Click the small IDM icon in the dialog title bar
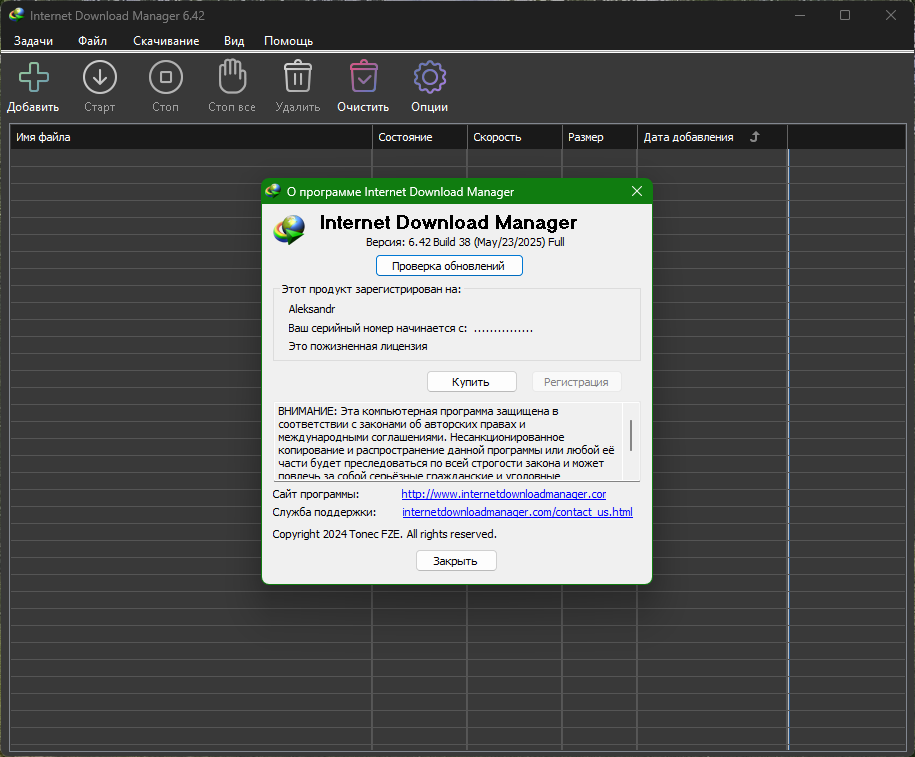This screenshot has width=915, height=757. pyautogui.click(x=273, y=191)
